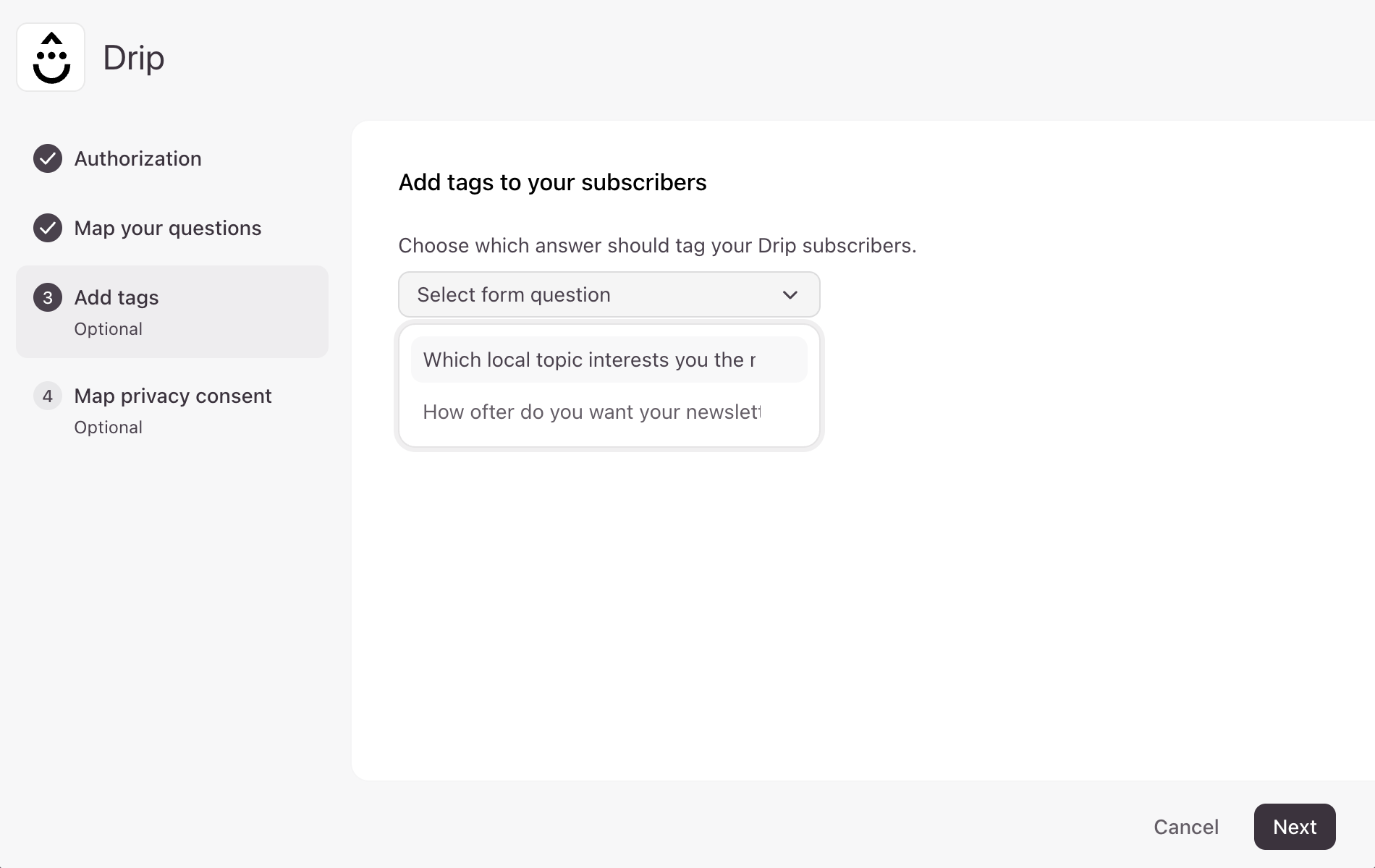This screenshot has width=1375, height=868.
Task: Select the Add tags step label
Action: (117, 297)
